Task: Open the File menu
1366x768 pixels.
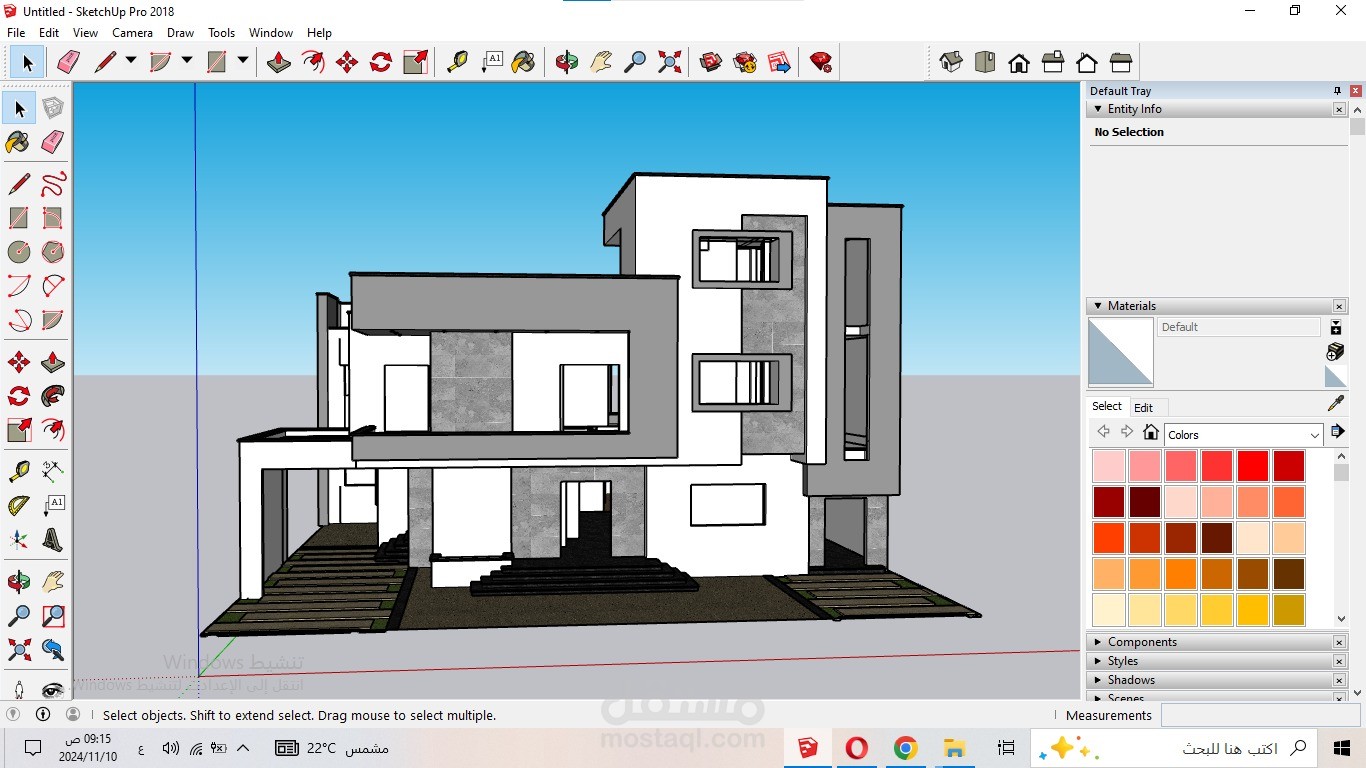Action: coord(16,33)
